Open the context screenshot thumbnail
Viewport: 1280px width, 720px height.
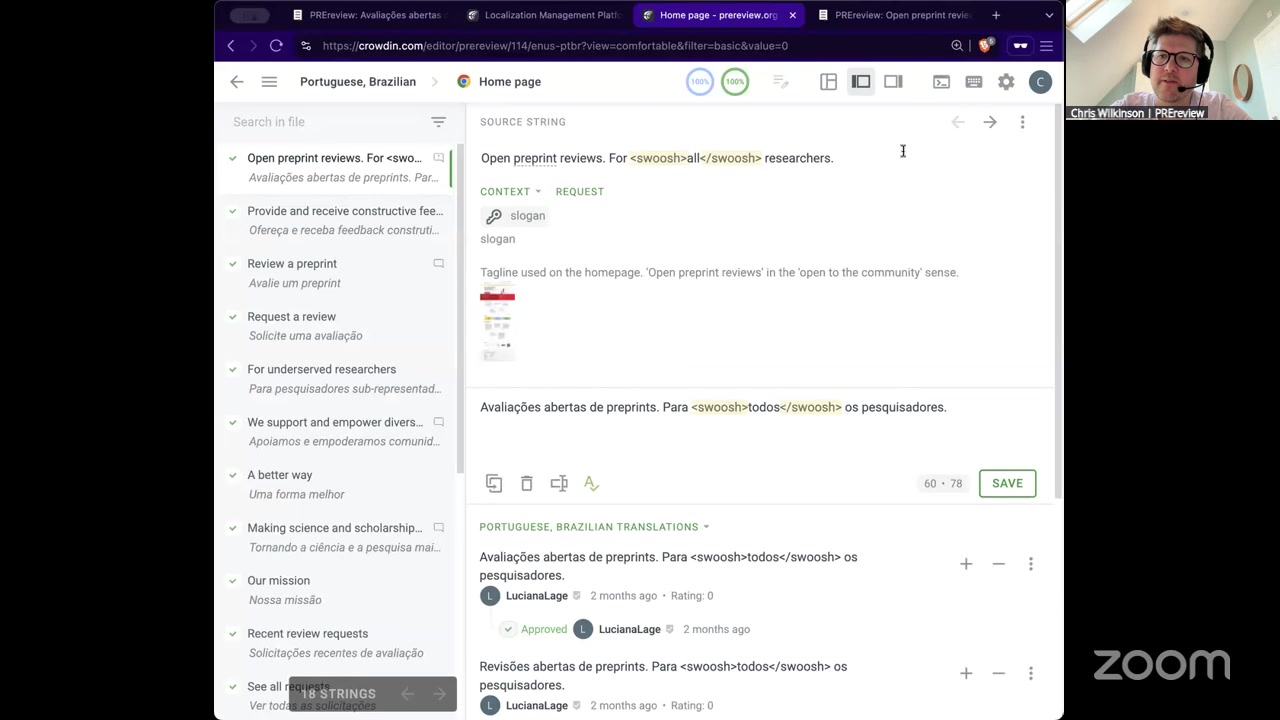tap(497, 322)
